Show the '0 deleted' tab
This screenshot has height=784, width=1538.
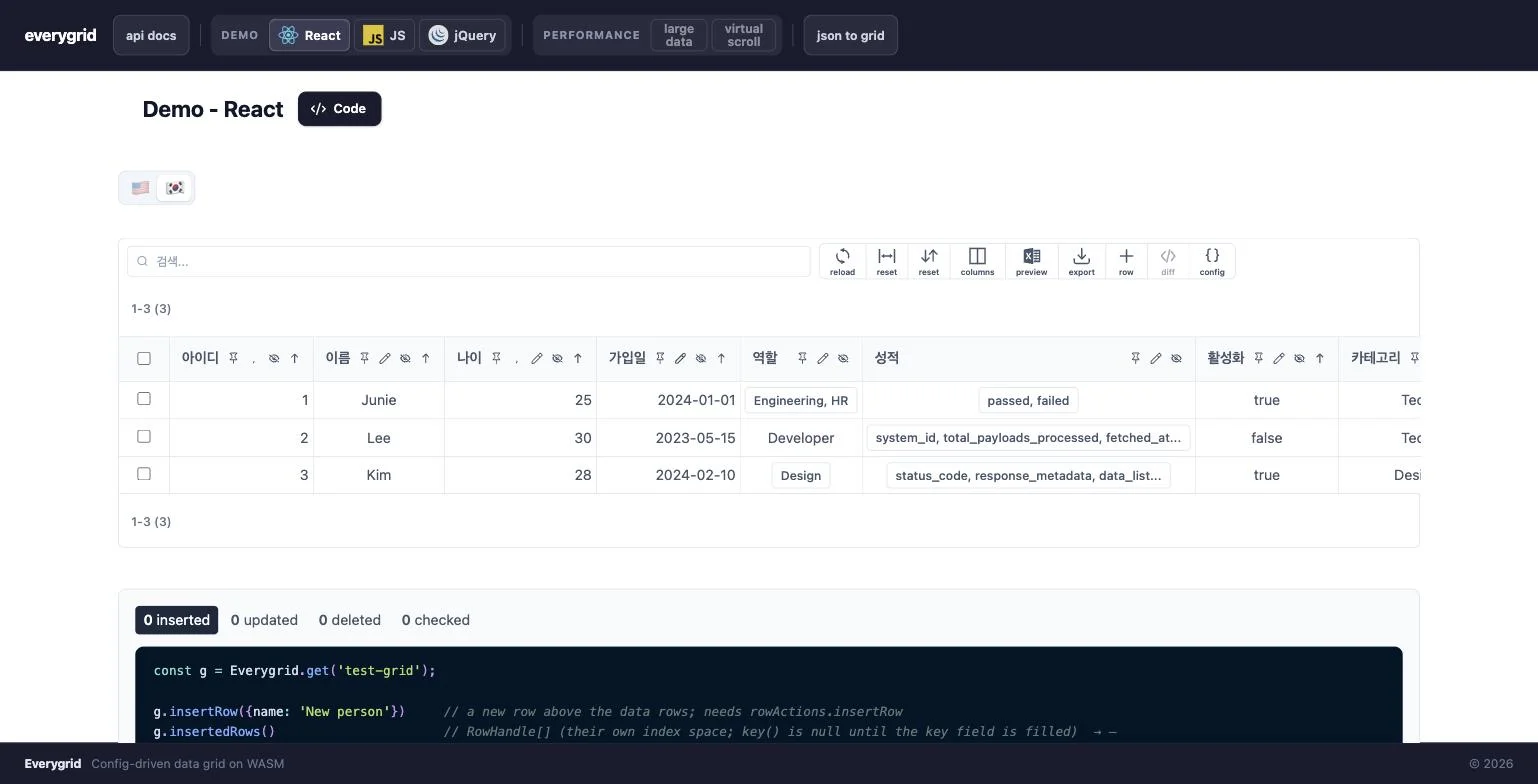coord(350,620)
